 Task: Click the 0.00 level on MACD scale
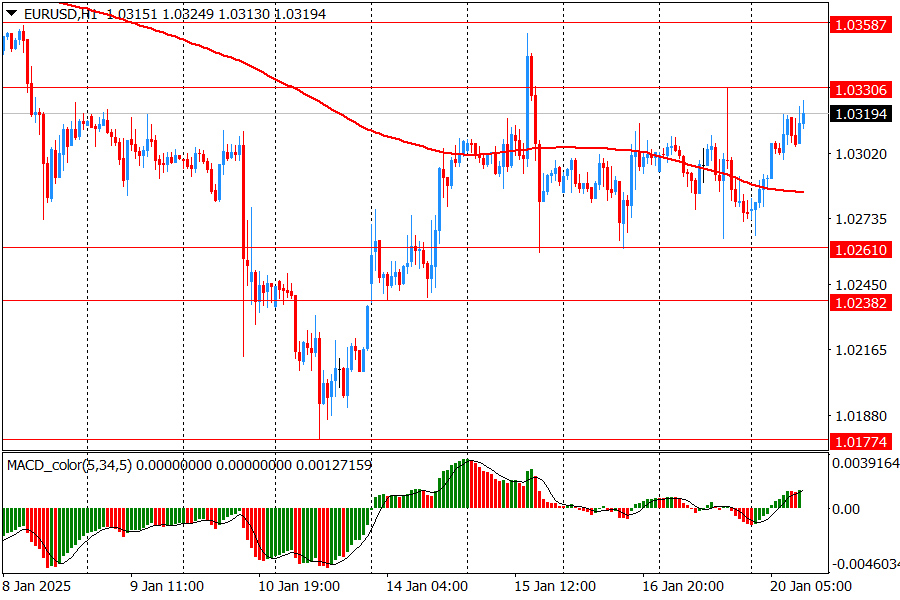(846, 509)
